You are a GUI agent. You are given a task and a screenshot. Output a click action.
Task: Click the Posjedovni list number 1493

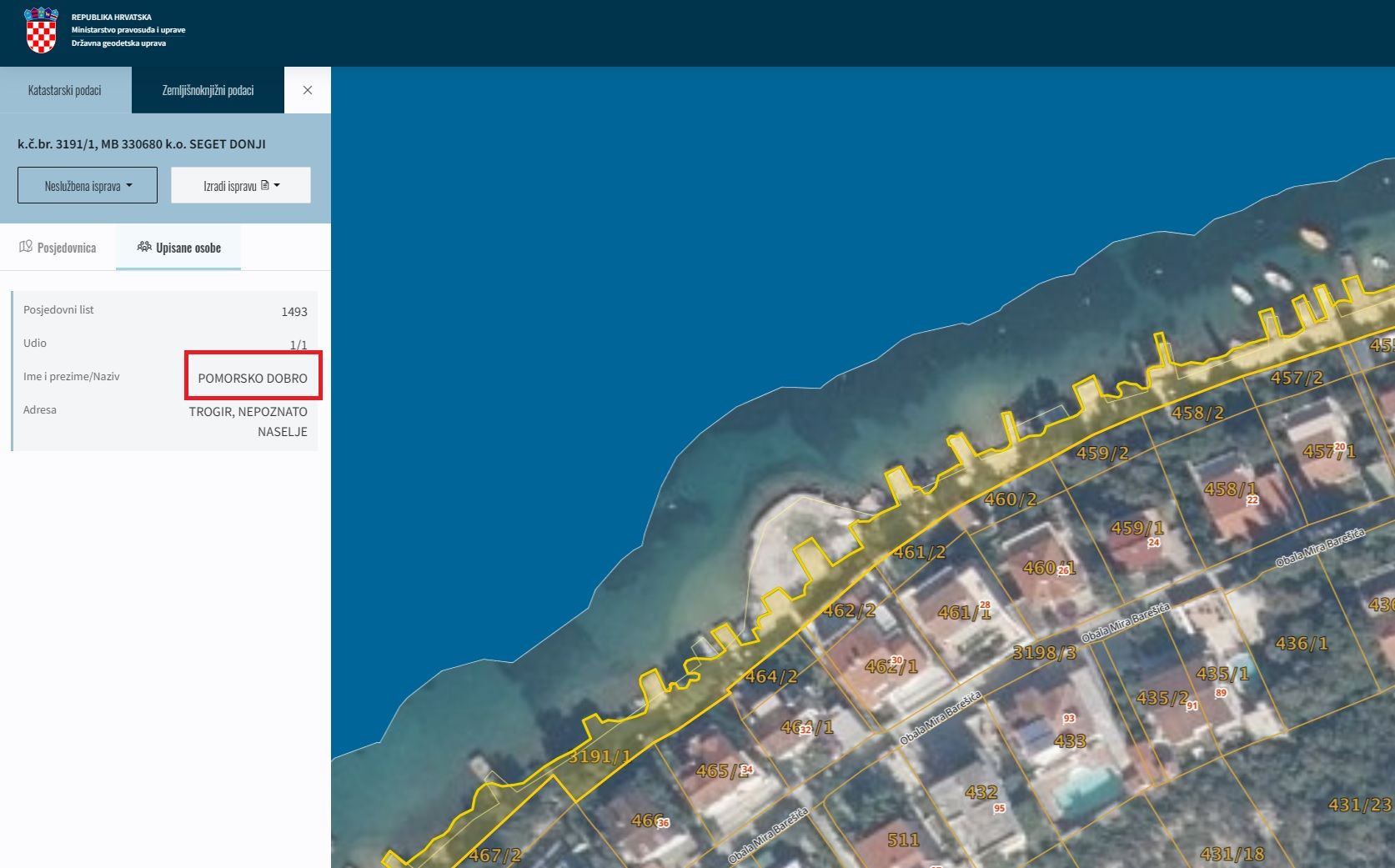tap(294, 312)
